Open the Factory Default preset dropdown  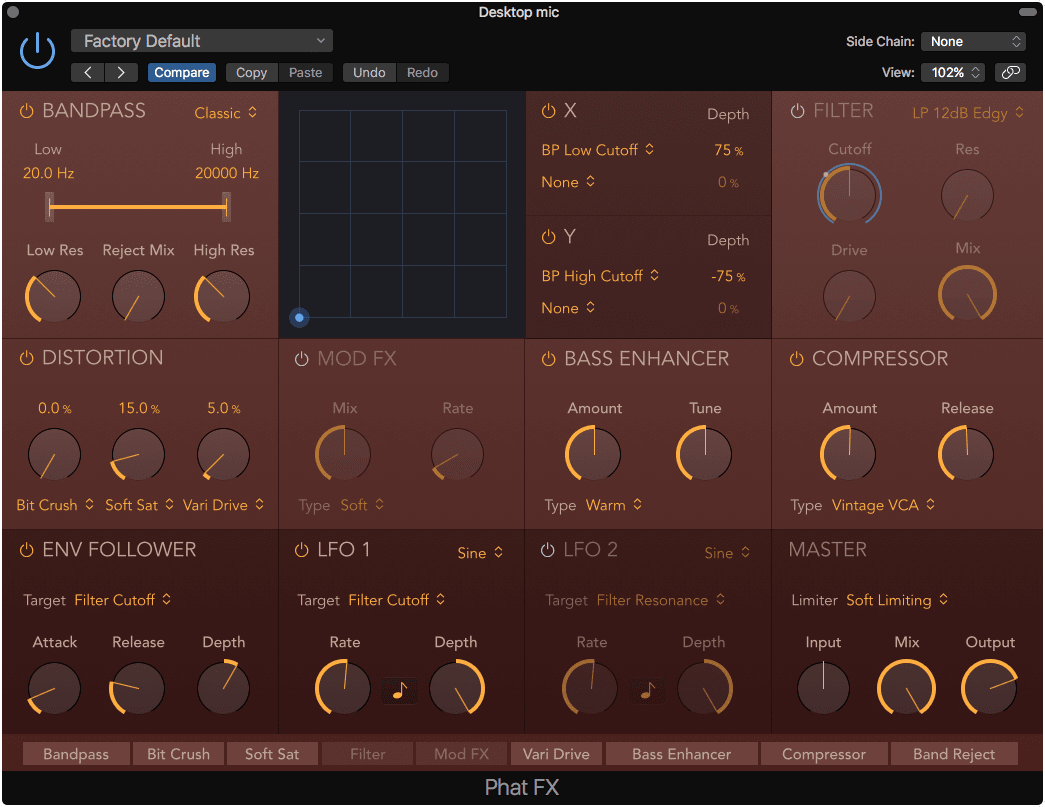tap(202, 41)
